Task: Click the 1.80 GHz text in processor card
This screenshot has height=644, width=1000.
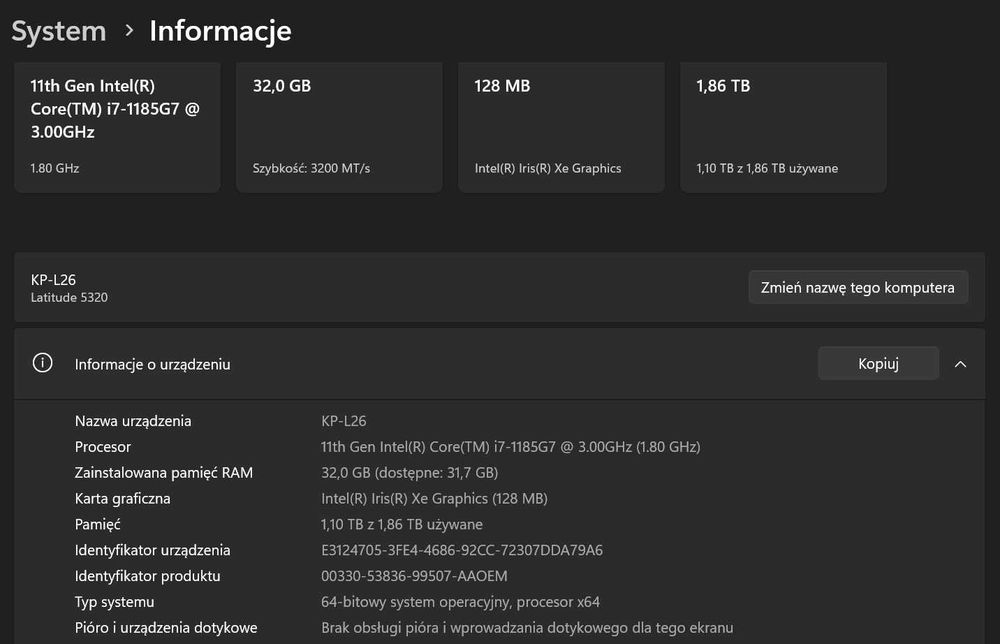Action: point(55,168)
